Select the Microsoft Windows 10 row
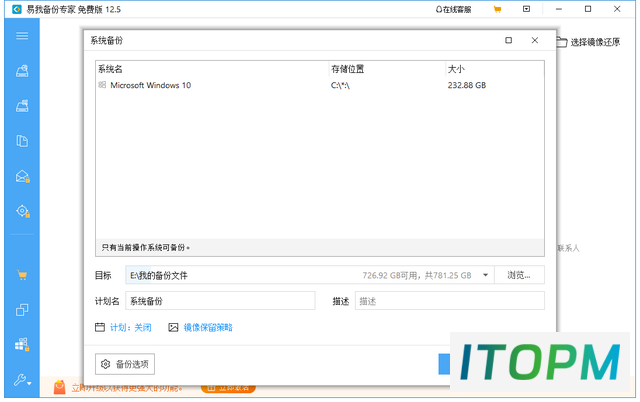Screen dimensions: 640x402 pos(320,85)
